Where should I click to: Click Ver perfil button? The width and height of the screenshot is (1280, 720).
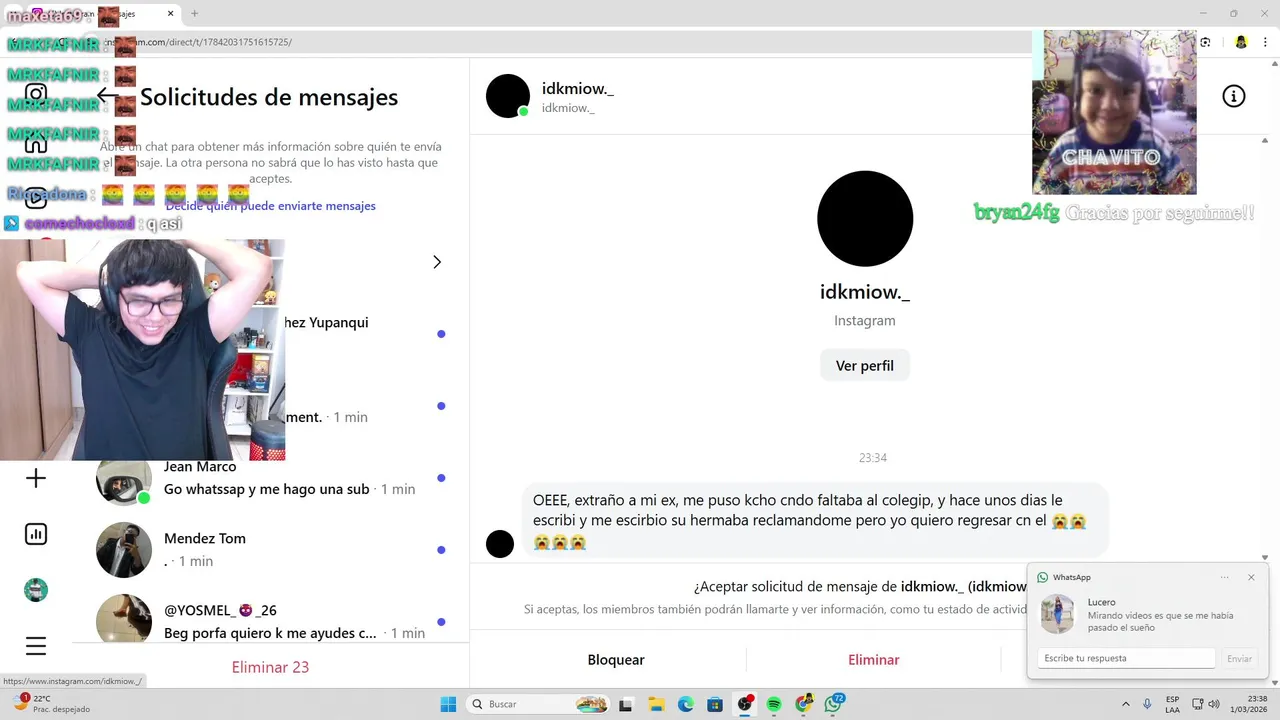point(865,366)
